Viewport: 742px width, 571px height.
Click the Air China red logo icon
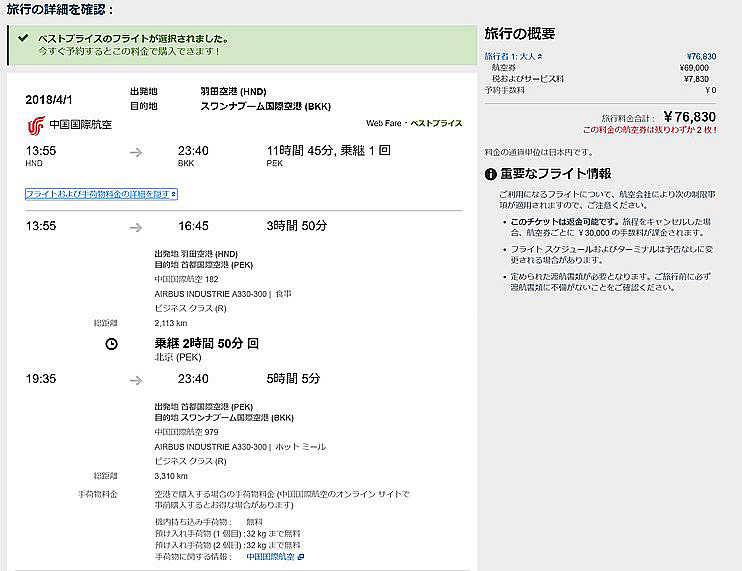pyautogui.click(x=36, y=125)
